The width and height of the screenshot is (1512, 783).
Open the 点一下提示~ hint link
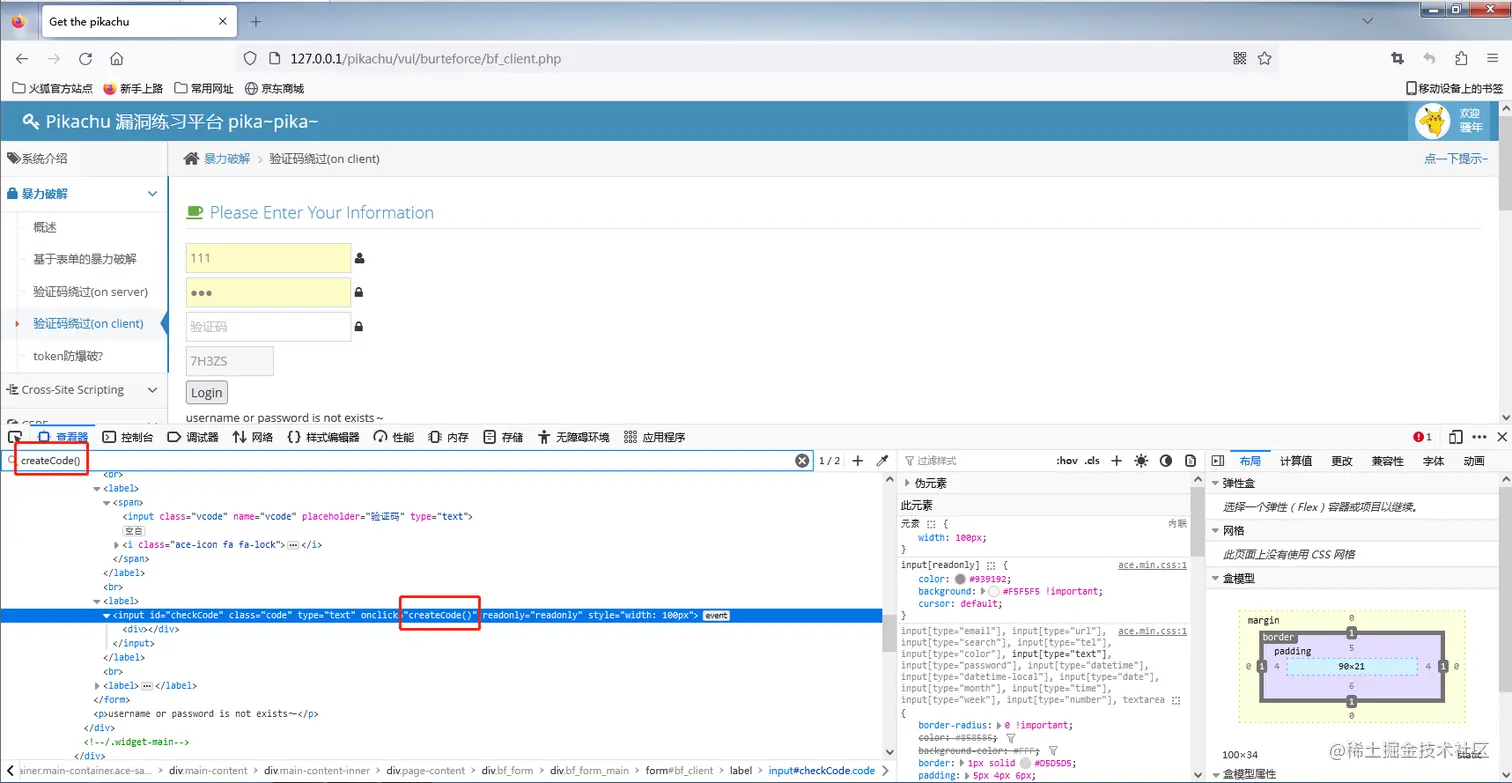[1456, 158]
